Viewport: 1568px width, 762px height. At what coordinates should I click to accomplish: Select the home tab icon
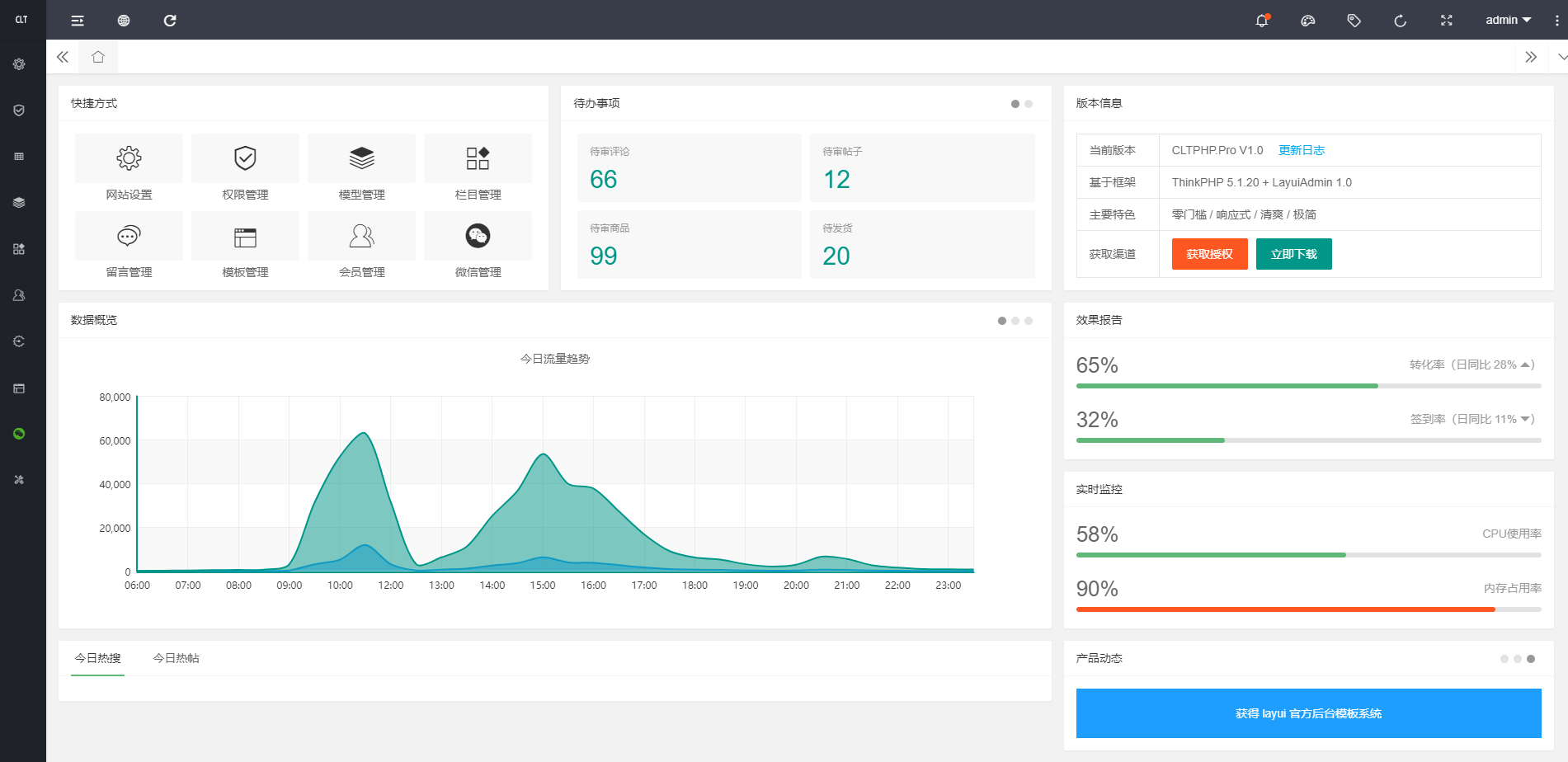(x=98, y=57)
